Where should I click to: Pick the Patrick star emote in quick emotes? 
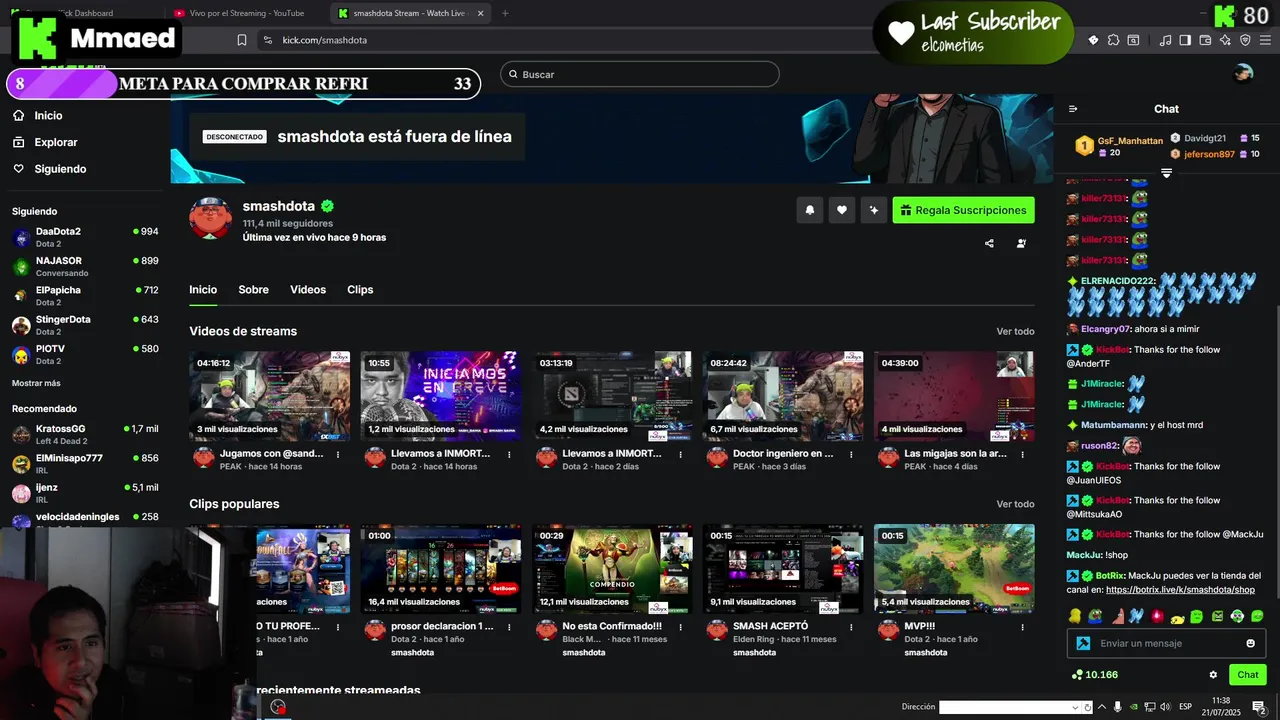(1118, 616)
